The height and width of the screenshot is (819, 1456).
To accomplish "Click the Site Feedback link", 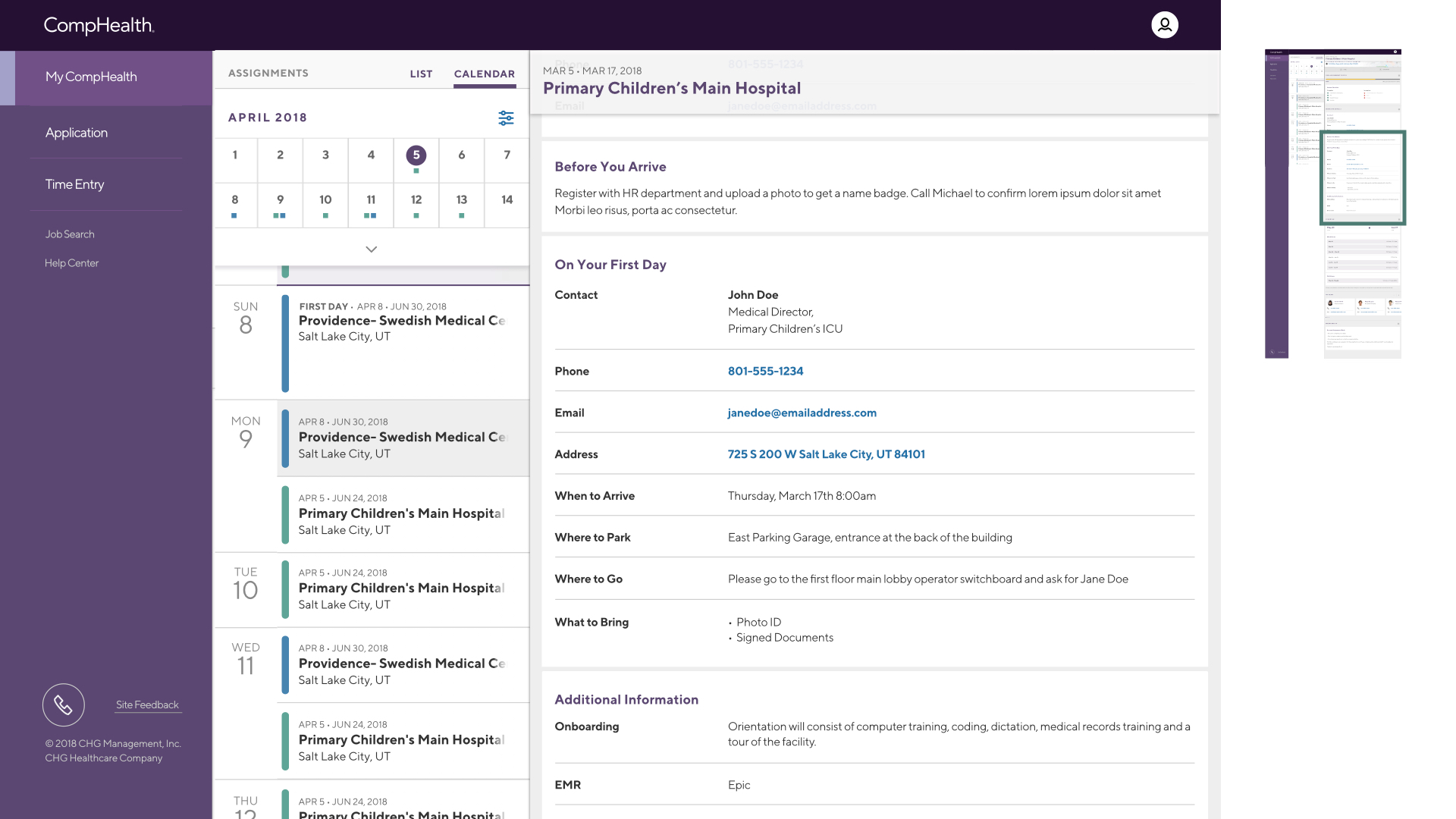I will 147,704.
